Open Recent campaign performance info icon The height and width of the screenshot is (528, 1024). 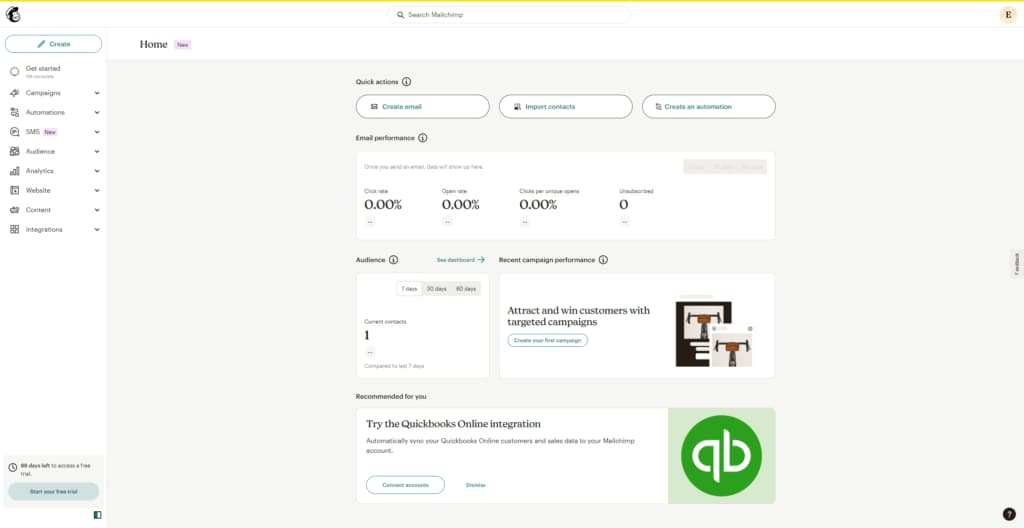point(603,260)
